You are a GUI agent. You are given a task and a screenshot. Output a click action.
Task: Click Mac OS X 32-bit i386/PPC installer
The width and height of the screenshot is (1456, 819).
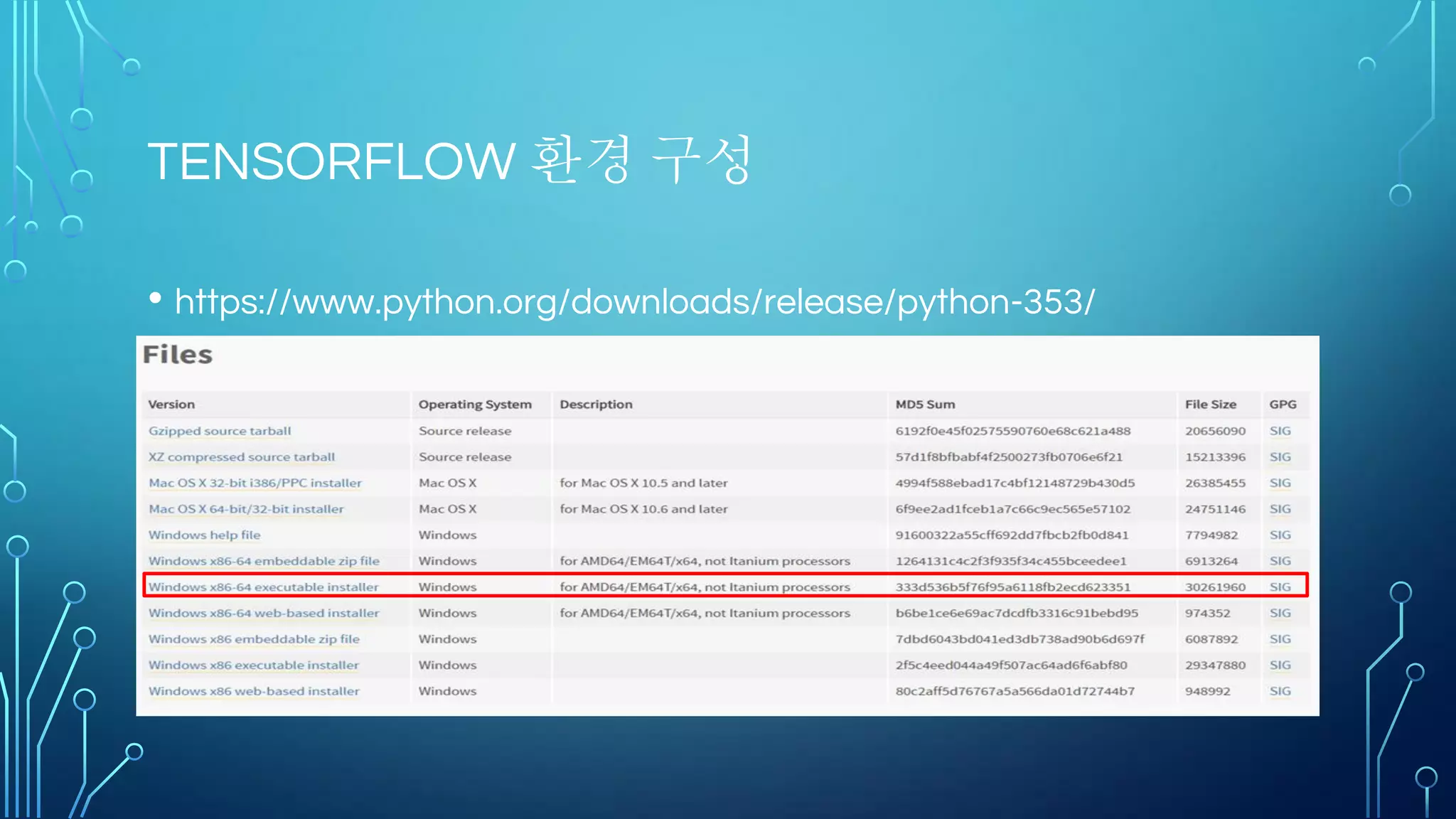255,483
